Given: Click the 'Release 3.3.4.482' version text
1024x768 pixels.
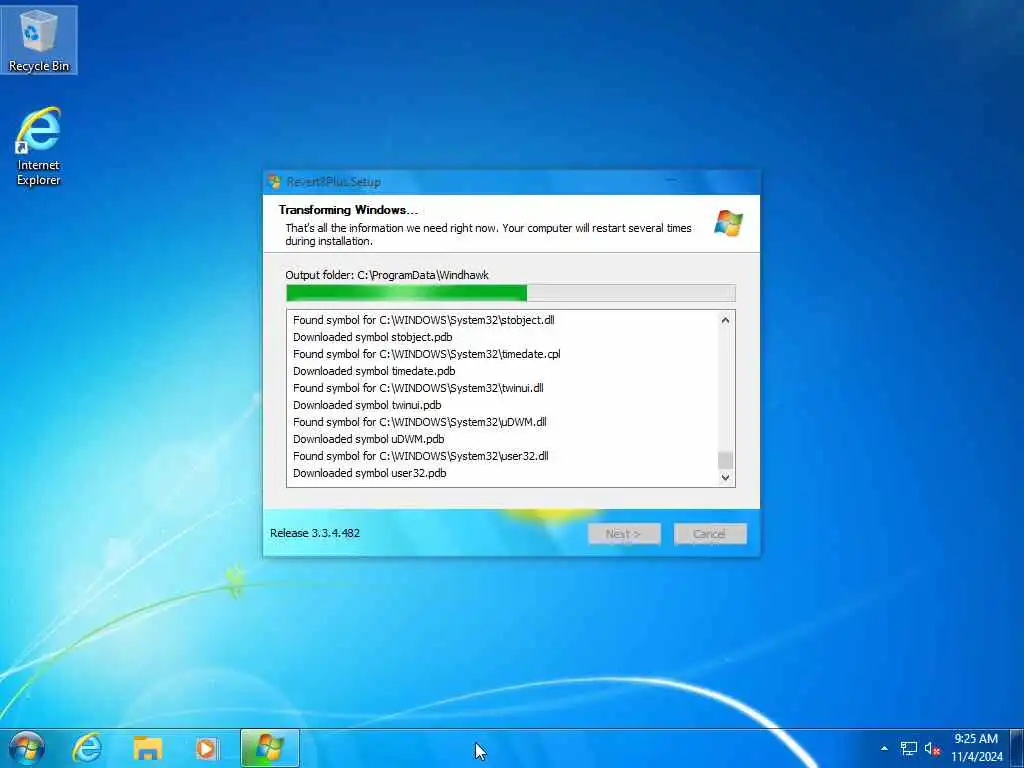Looking at the screenshot, I should click(x=315, y=533).
